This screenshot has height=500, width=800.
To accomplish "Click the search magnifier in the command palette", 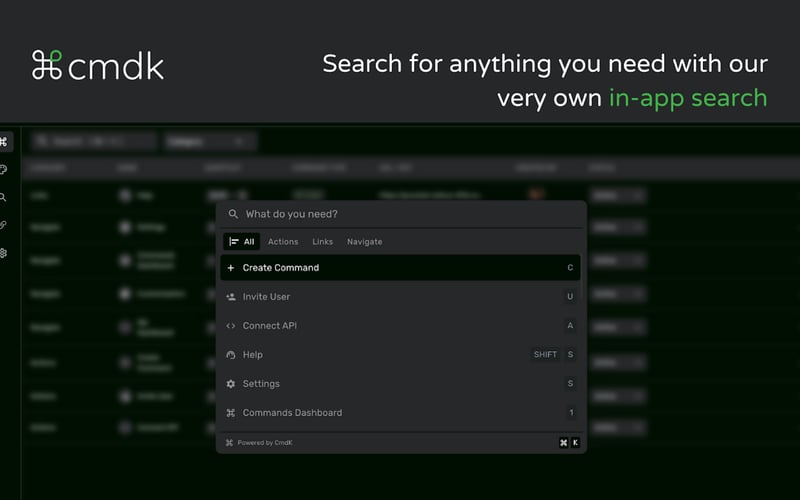I will (x=233, y=214).
